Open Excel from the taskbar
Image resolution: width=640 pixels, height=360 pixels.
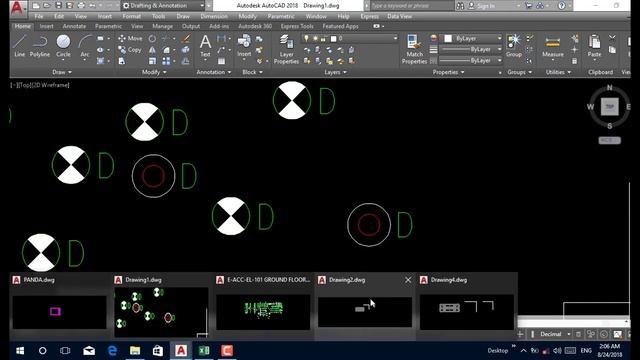[x=204, y=350]
